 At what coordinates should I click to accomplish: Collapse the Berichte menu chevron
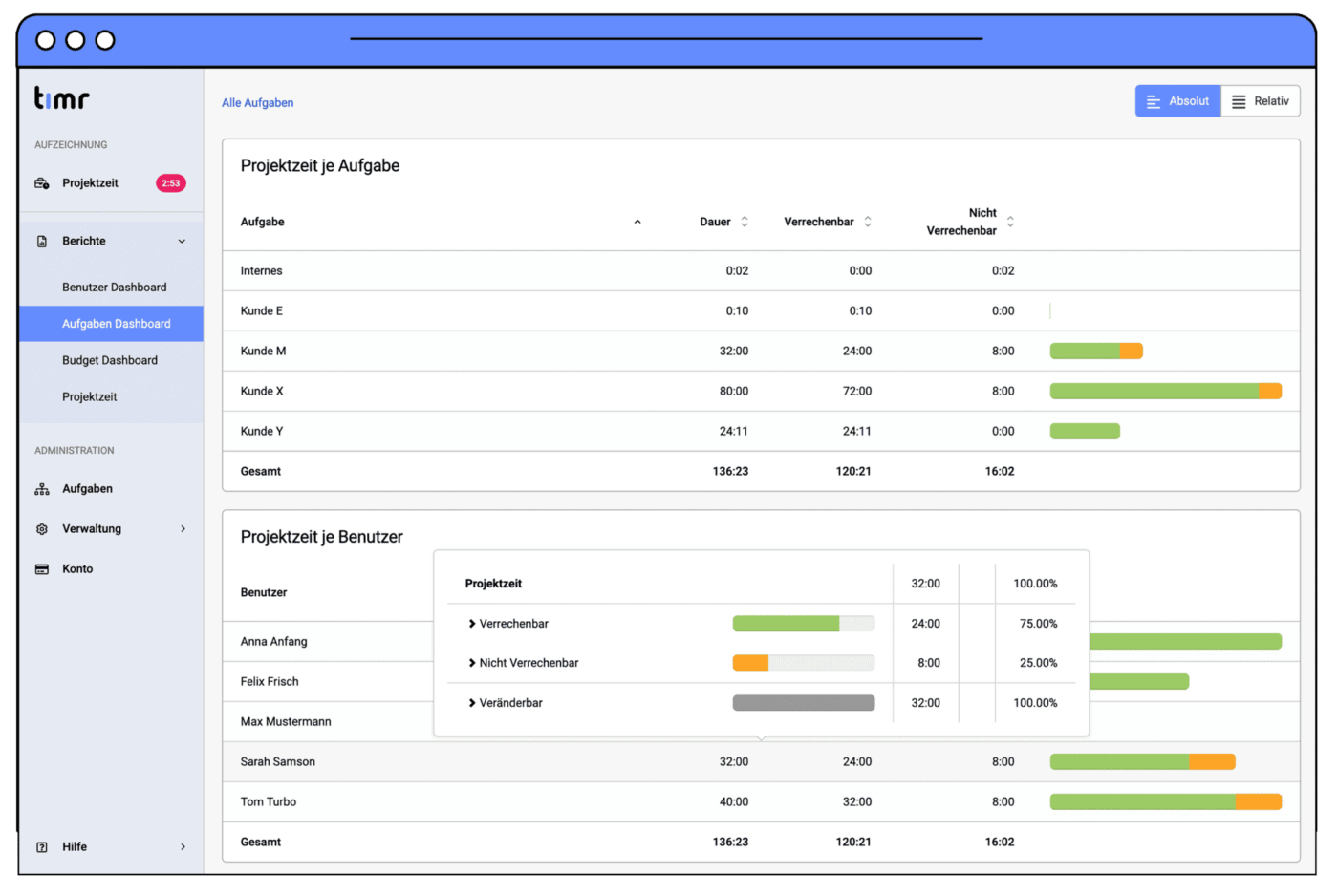coord(182,242)
